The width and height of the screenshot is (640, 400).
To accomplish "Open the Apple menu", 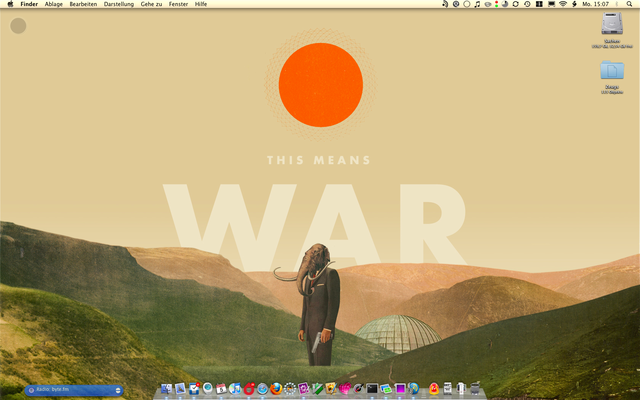I will [10, 4].
